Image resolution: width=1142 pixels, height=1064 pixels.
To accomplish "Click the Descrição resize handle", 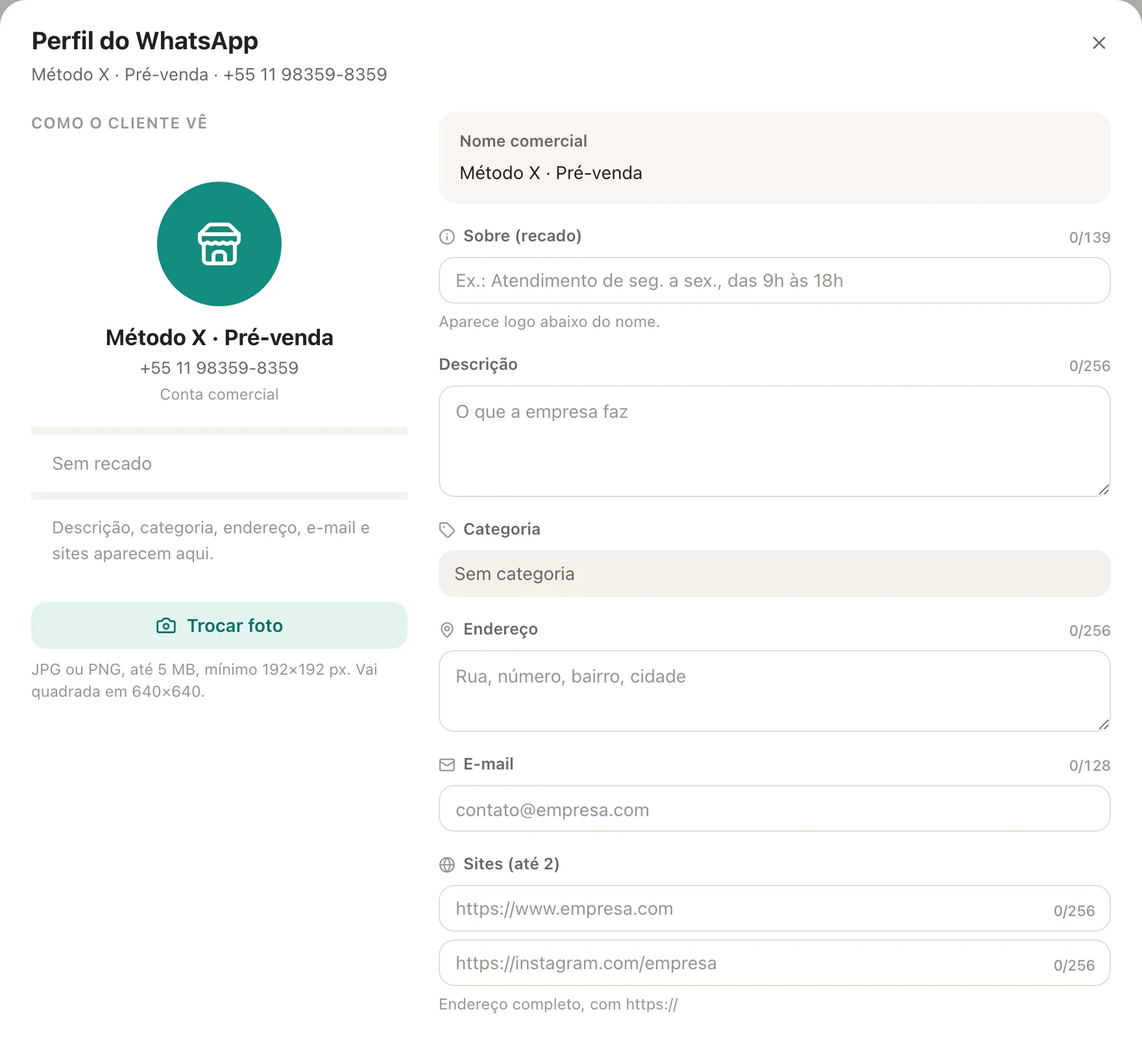I will 1104,490.
